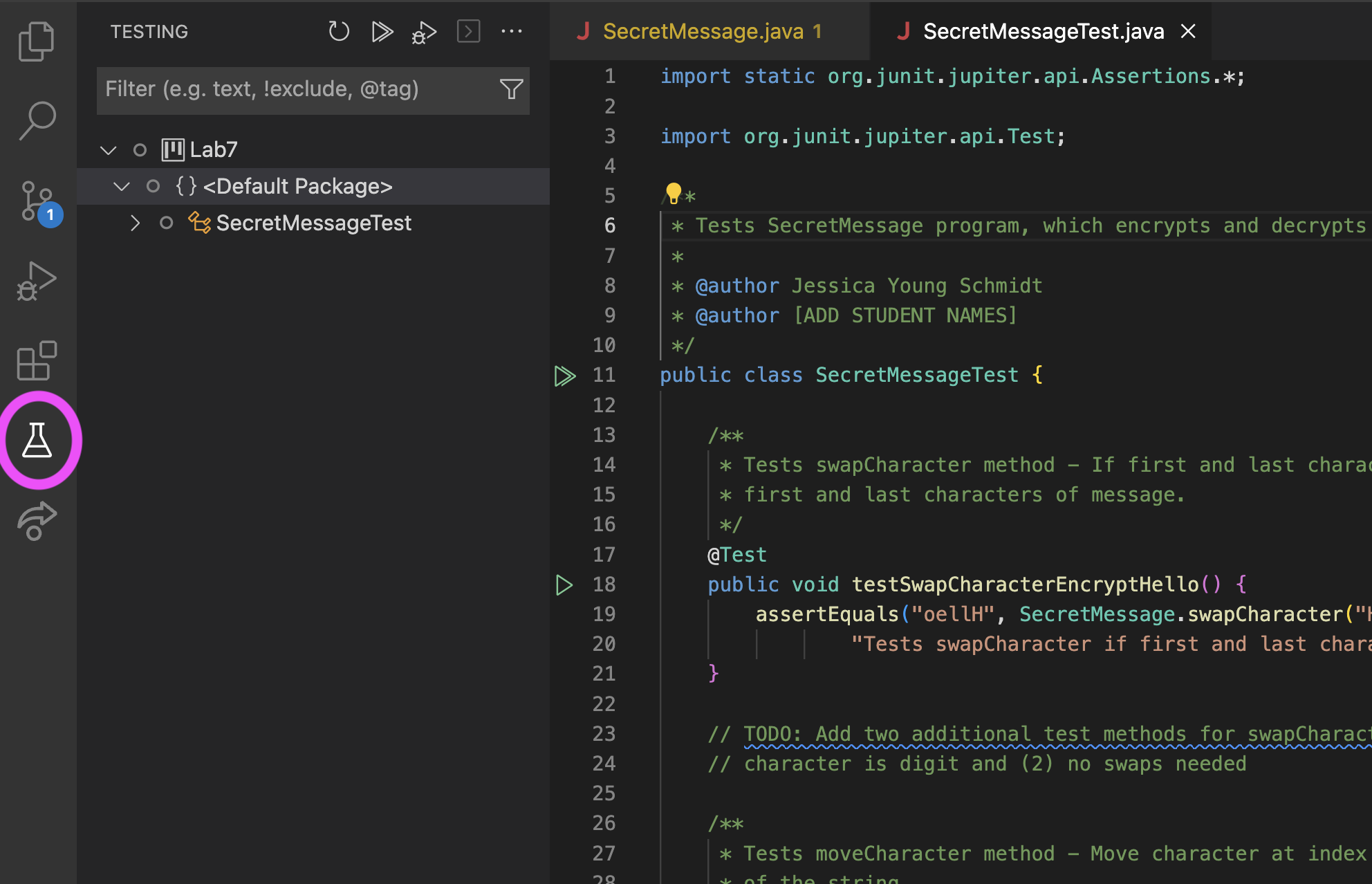
Task: Start Debug Tests from the Testing toolbar
Action: pyautogui.click(x=423, y=31)
